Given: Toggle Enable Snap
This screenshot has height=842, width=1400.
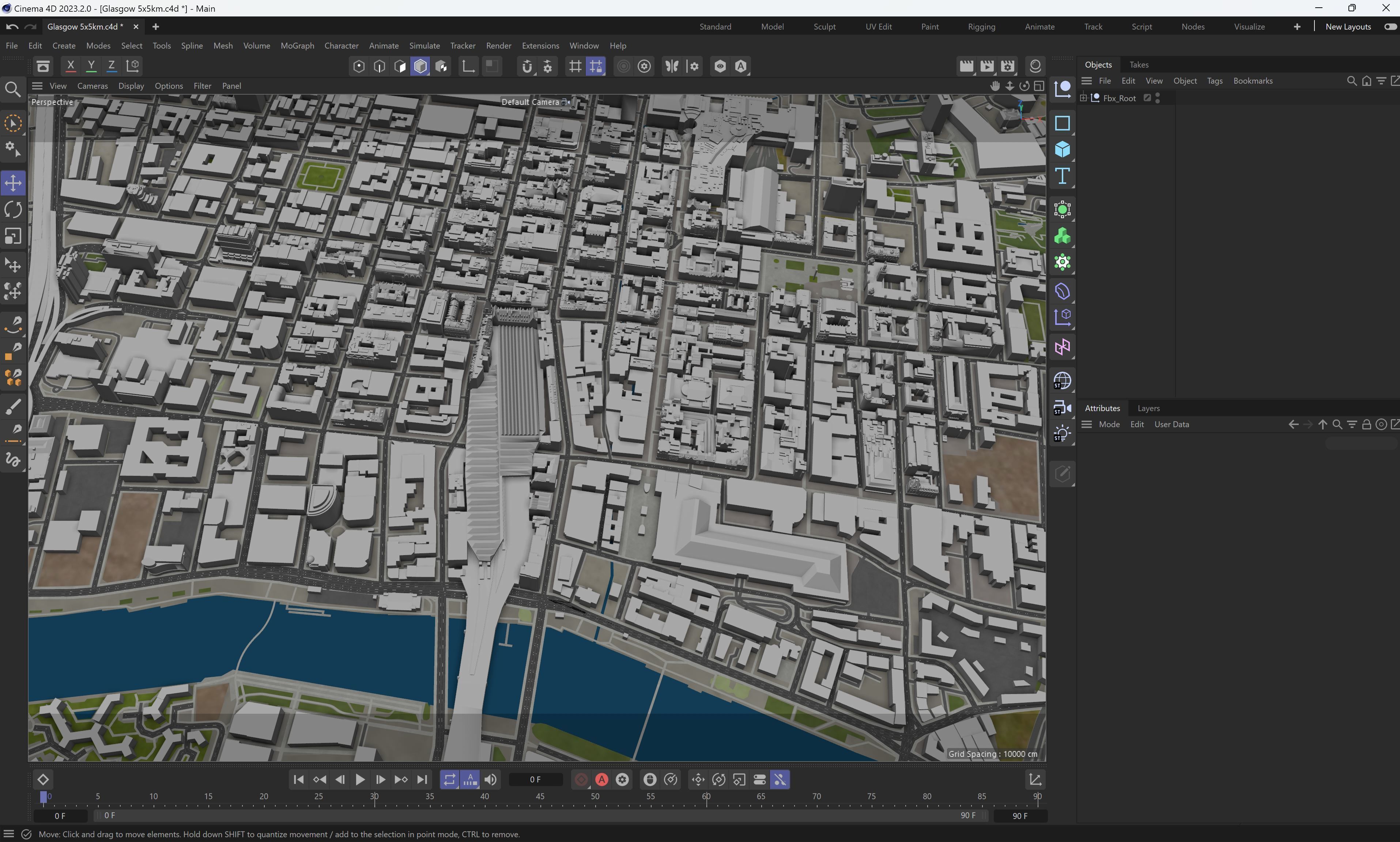Looking at the screenshot, I should pos(527,67).
